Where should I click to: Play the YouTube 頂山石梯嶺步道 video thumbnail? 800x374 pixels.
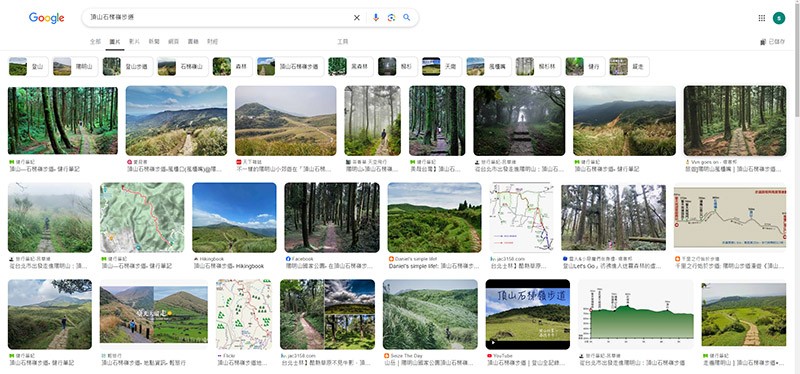click(x=528, y=314)
